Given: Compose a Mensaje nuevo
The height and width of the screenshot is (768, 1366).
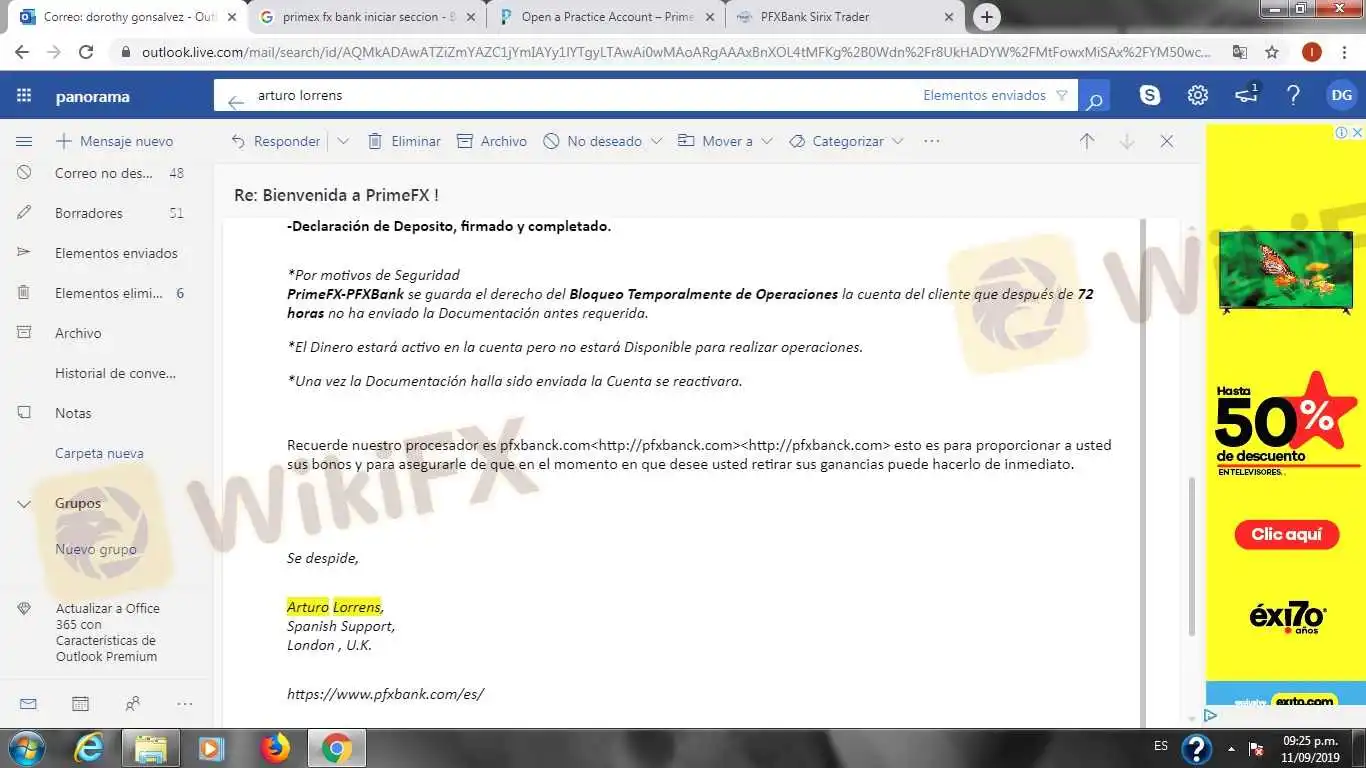Looking at the screenshot, I should (x=114, y=141).
